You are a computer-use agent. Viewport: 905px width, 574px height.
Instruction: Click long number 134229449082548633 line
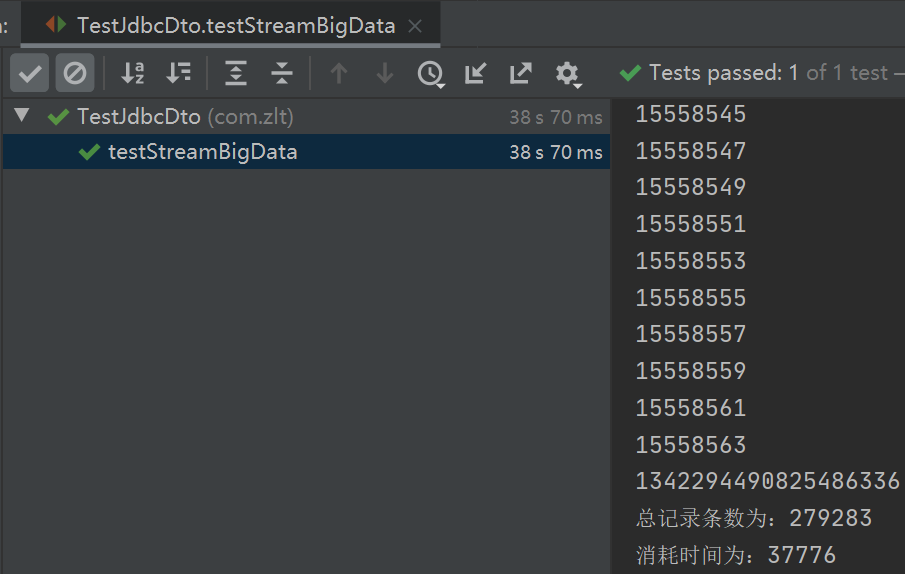coord(768,481)
